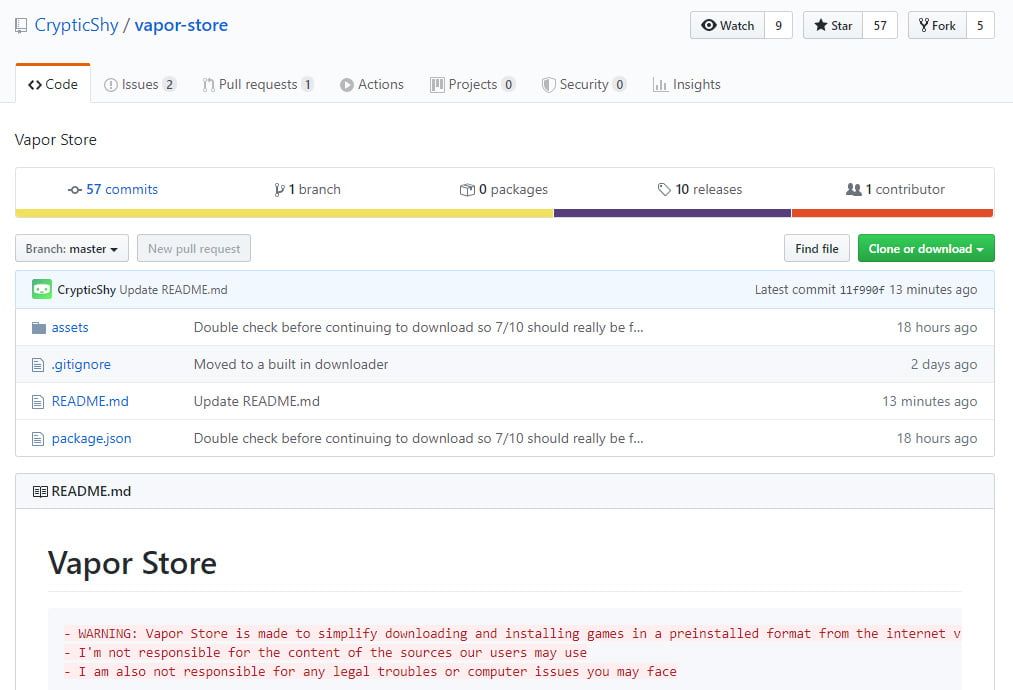Click the .gitignore file icon
The width and height of the screenshot is (1013, 690).
tap(38, 365)
